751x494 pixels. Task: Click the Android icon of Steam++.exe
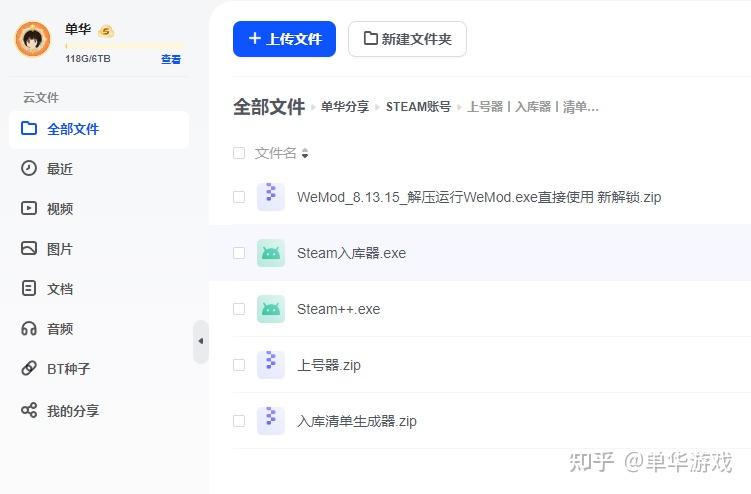[x=271, y=309]
